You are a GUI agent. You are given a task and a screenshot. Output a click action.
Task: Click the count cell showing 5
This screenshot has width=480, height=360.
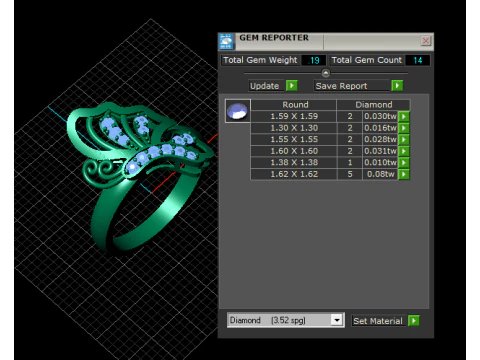click(350, 174)
